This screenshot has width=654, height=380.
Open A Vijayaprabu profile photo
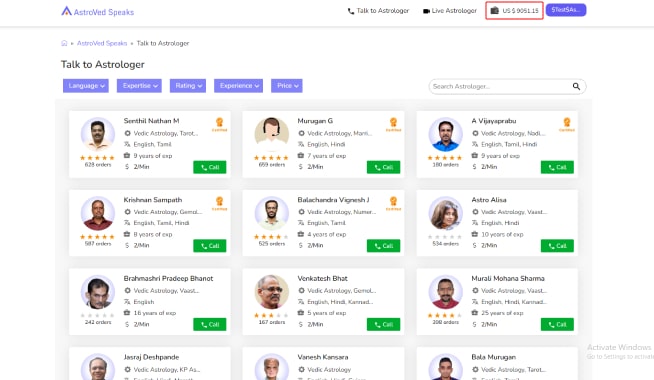click(446, 134)
